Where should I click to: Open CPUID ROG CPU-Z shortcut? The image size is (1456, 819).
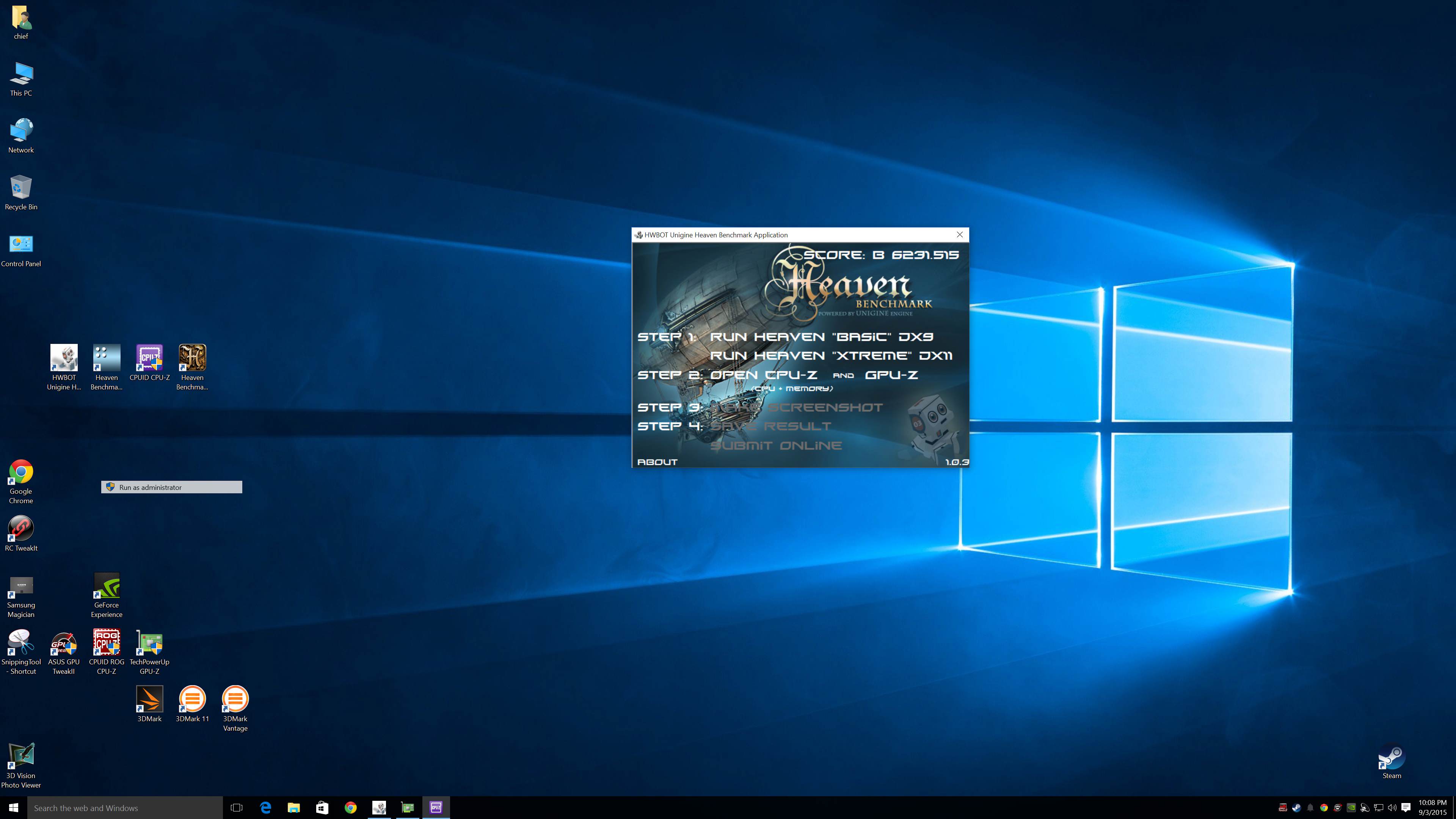(106, 652)
